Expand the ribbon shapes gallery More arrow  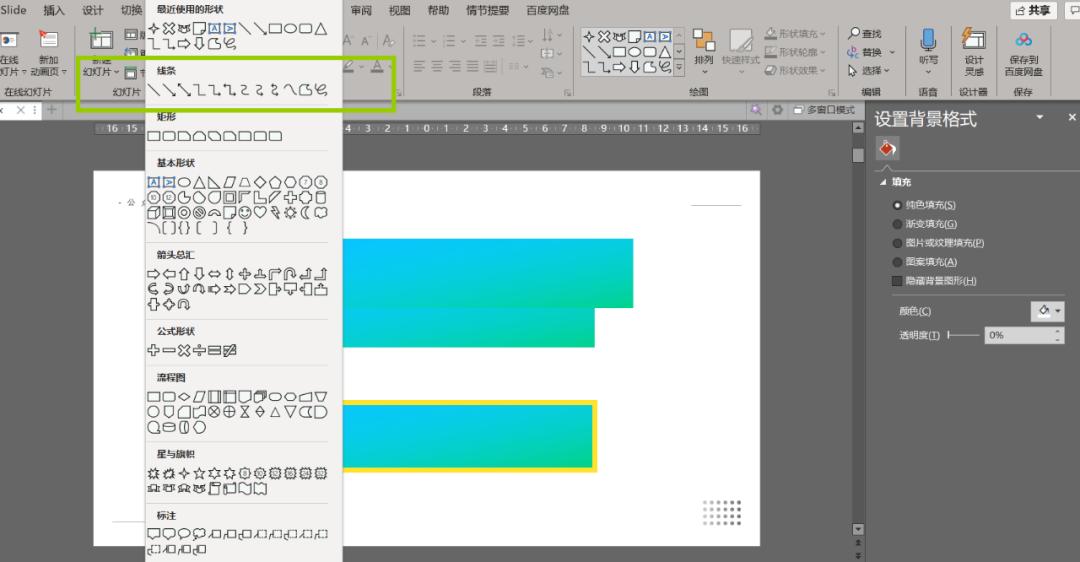[x=679, y=67]
